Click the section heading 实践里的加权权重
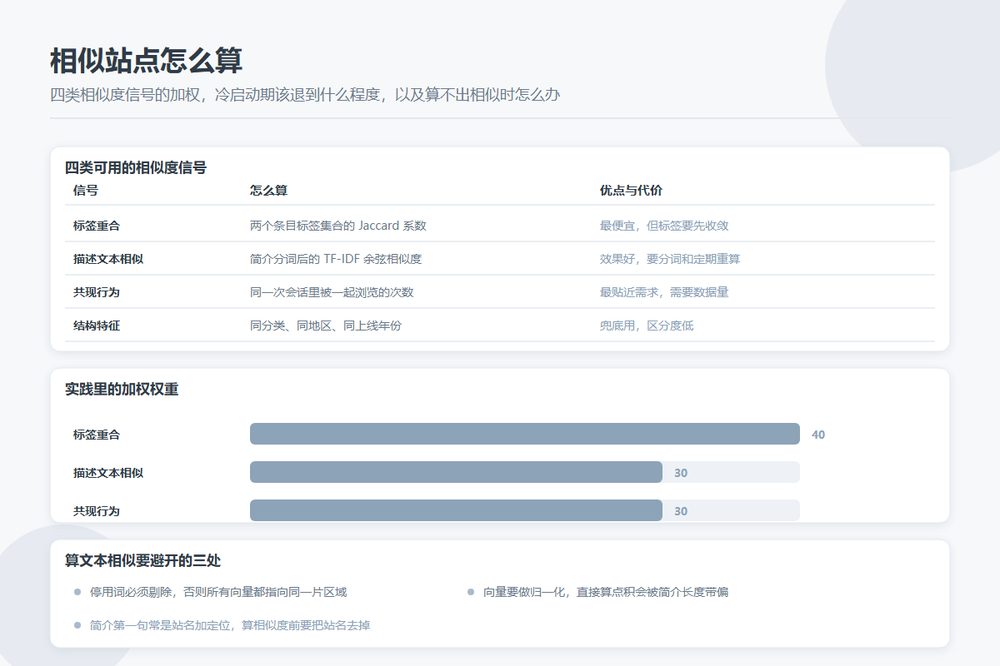The height and width of the screenshot is (666, 1000). coord(122,389)
